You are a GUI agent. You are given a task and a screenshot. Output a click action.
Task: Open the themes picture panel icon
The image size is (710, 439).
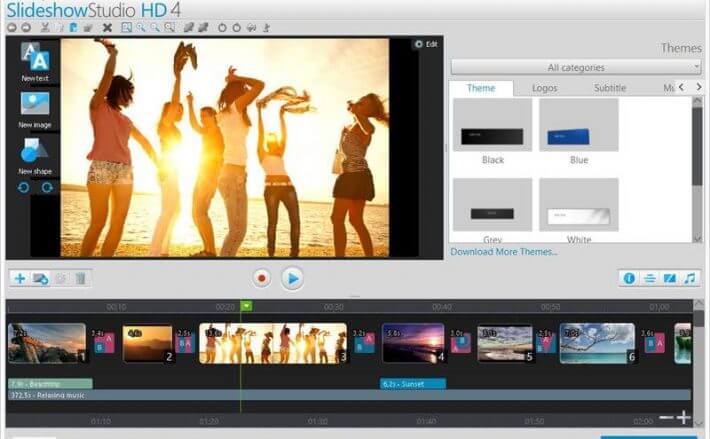670,278
